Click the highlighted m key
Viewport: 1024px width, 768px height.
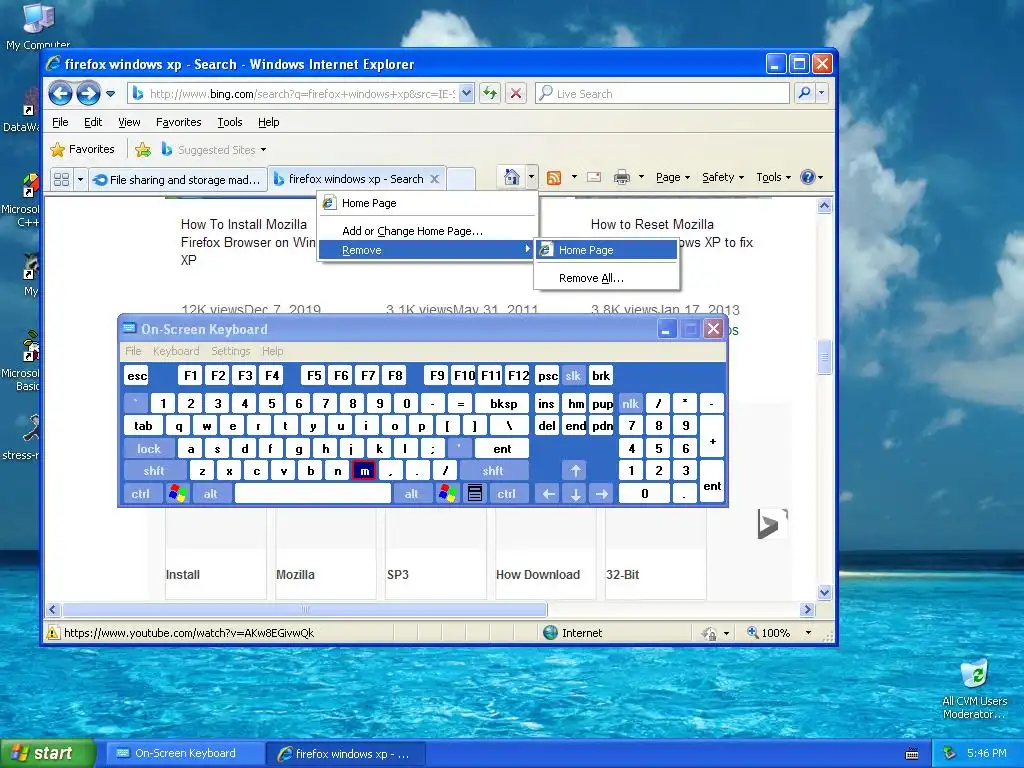click(x=364, y=471)
